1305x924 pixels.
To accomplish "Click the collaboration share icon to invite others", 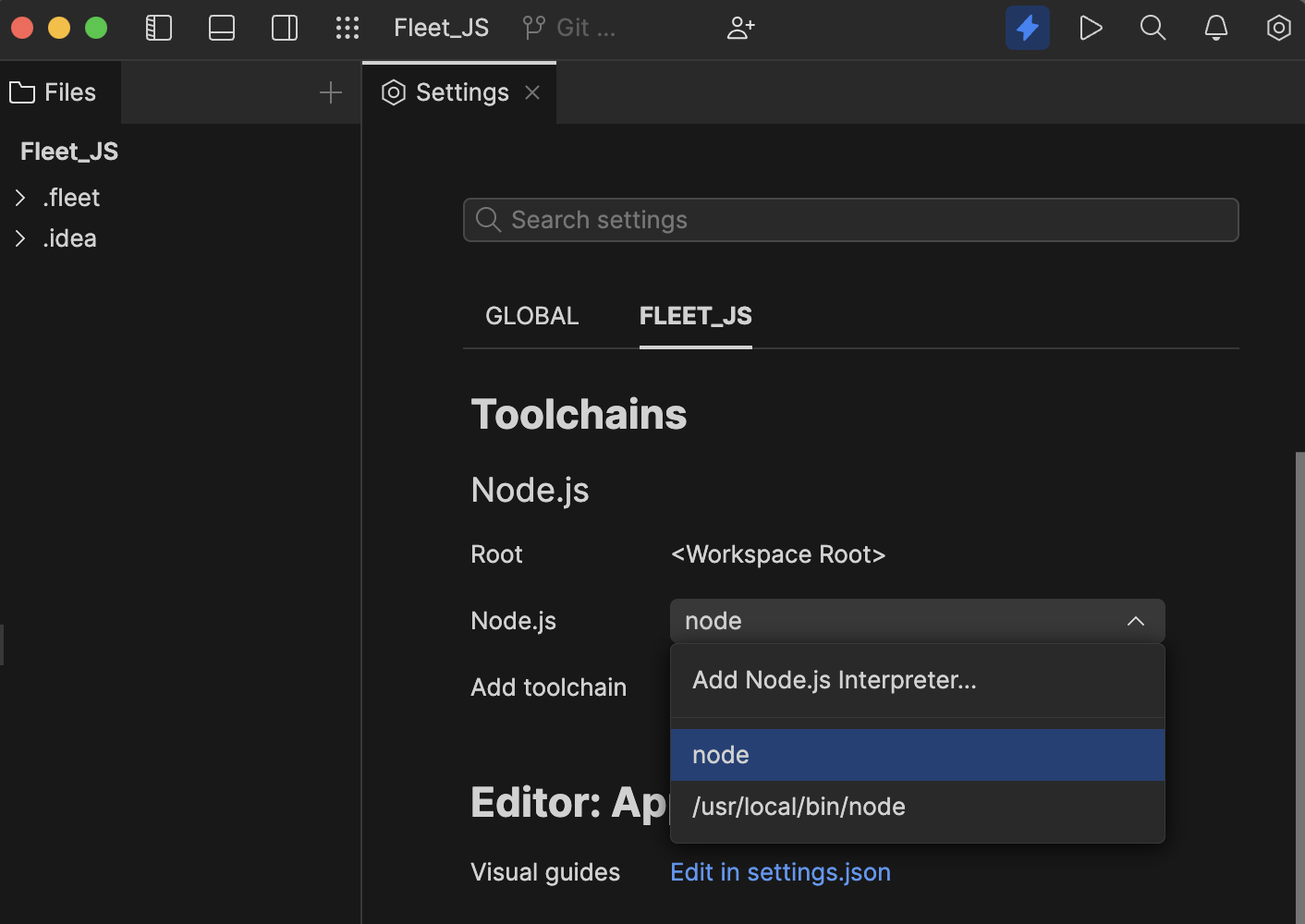I will click(740, 28).
